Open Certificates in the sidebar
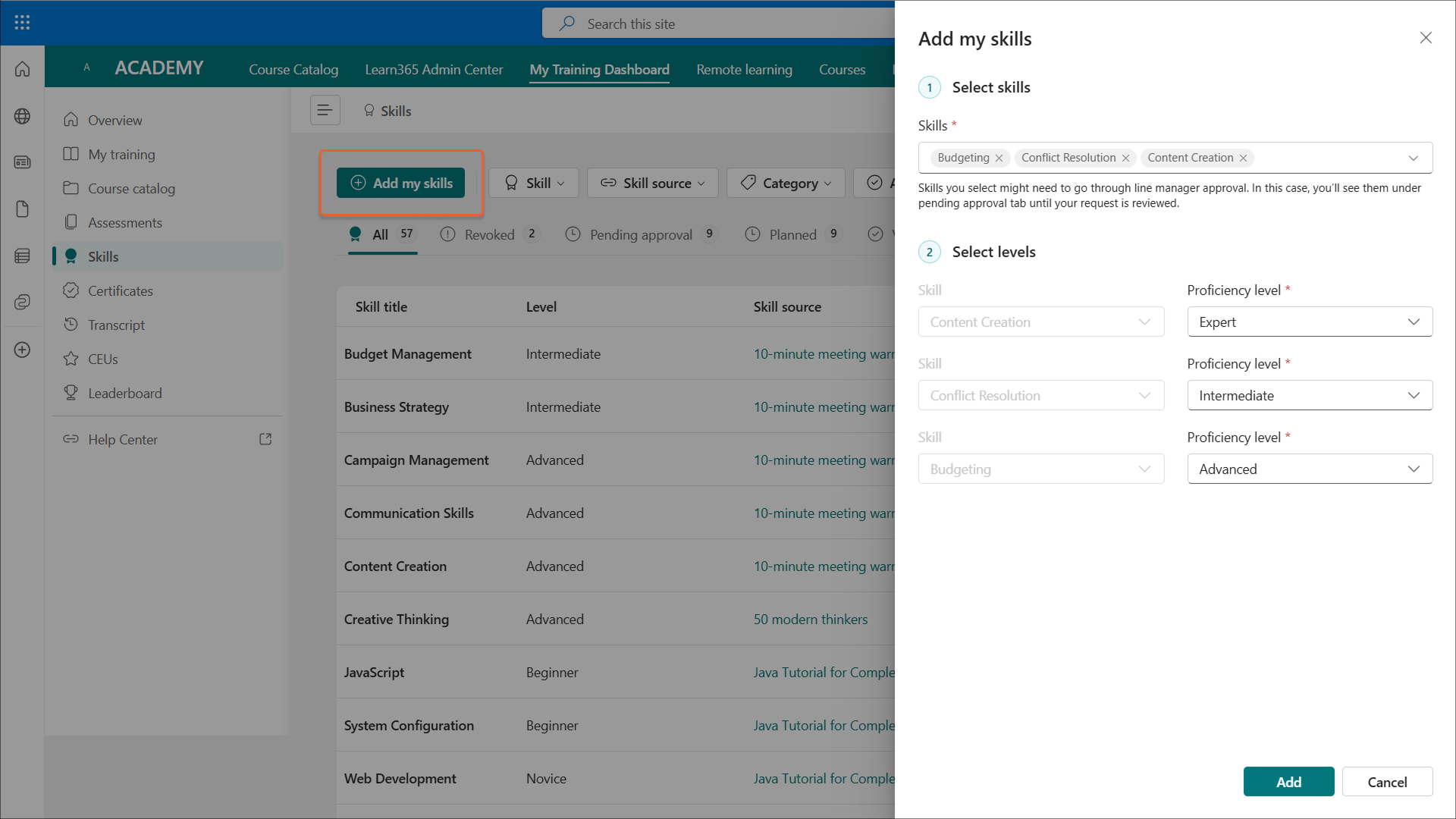This screenshot has width=1456, height=819. pyautogui.click(x=120, y=290)
